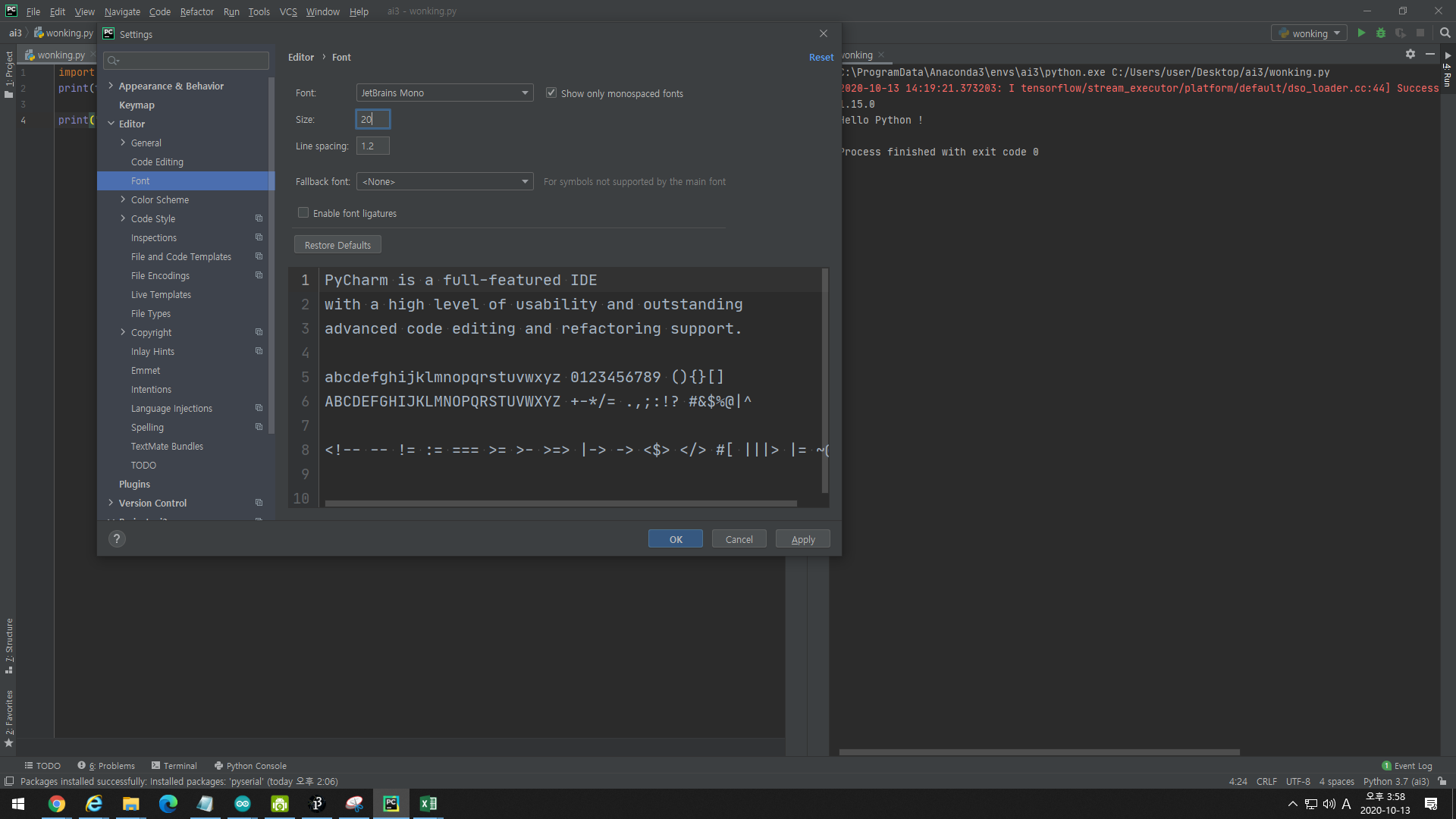Toggle Show only monospaced fonts checkbox
The height and width of the screenshot is (819, 1456).
(551, 93)
